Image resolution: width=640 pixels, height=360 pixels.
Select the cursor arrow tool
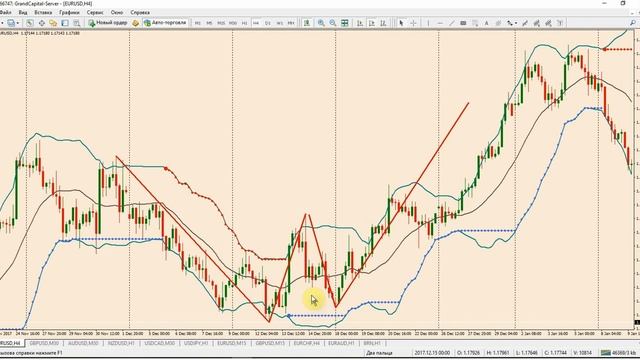401,23
